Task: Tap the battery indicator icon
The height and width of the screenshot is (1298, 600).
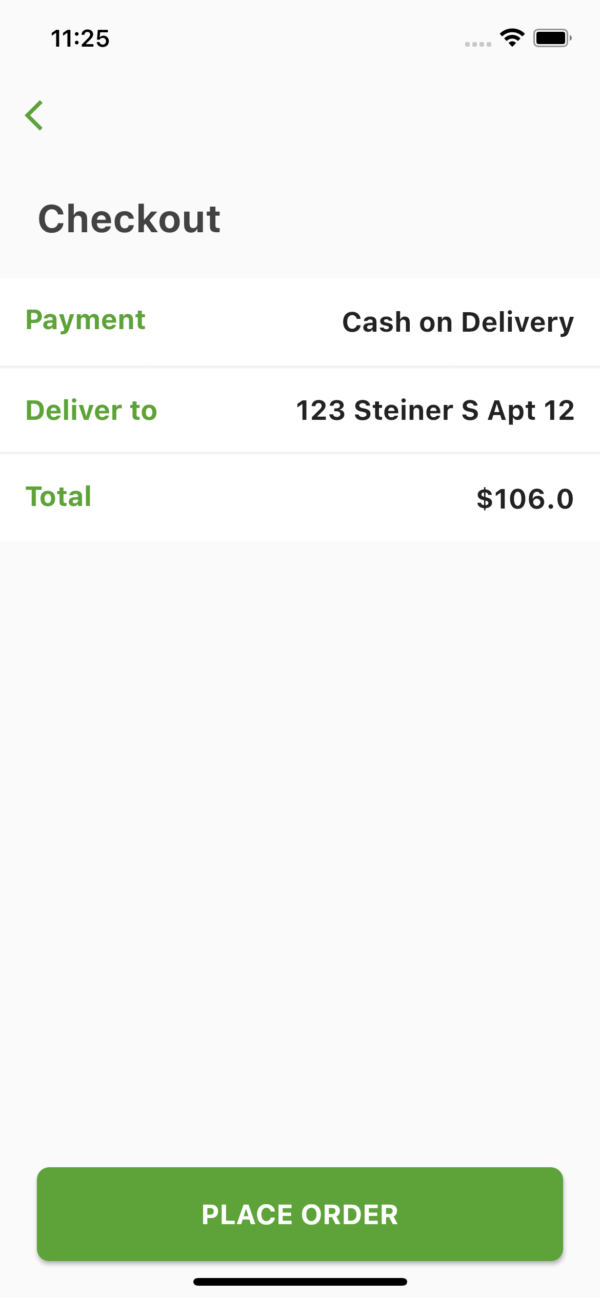Action: tap(550, 39)
